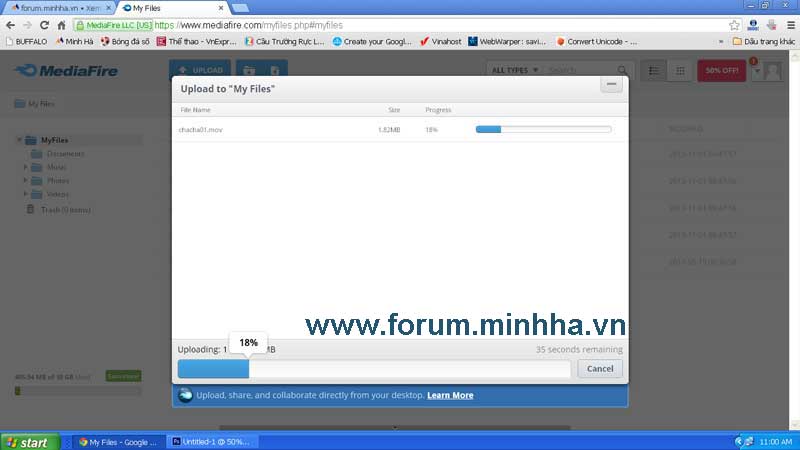Open the Bóng đá số bookmark
This screenshot has height=450, width=800.
126,41
